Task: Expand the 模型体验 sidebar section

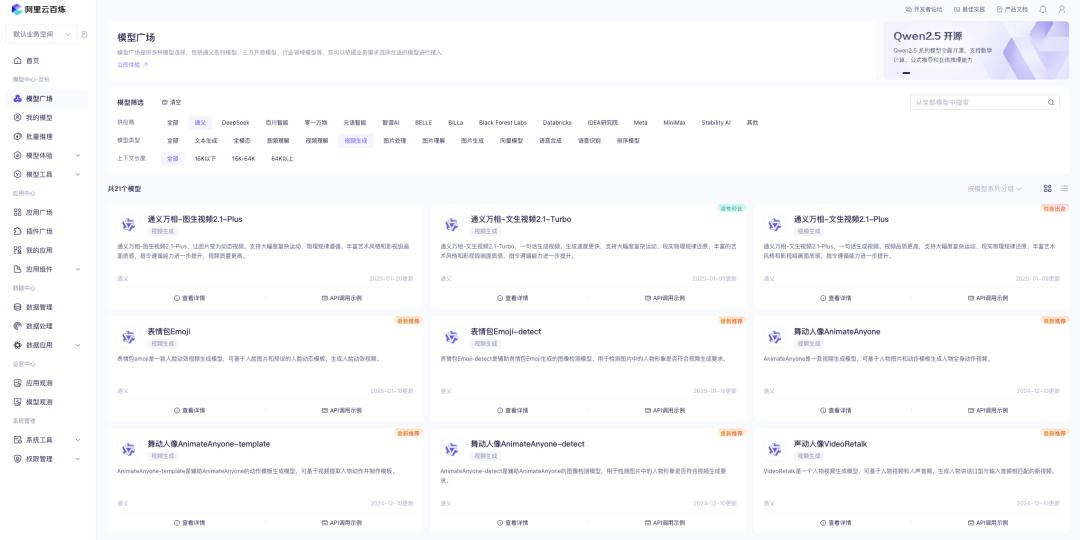Action: 78,156
